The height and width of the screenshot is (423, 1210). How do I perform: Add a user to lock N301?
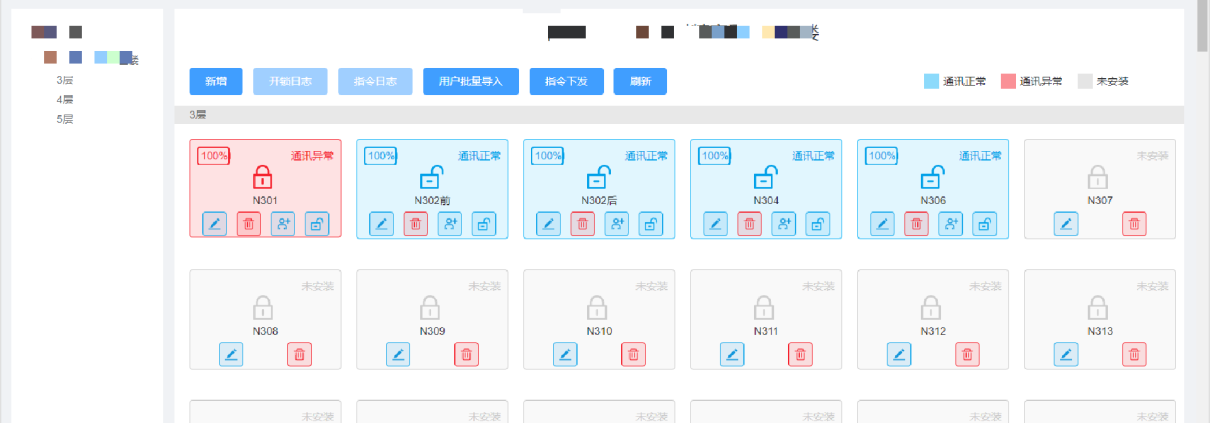point(283,224)
